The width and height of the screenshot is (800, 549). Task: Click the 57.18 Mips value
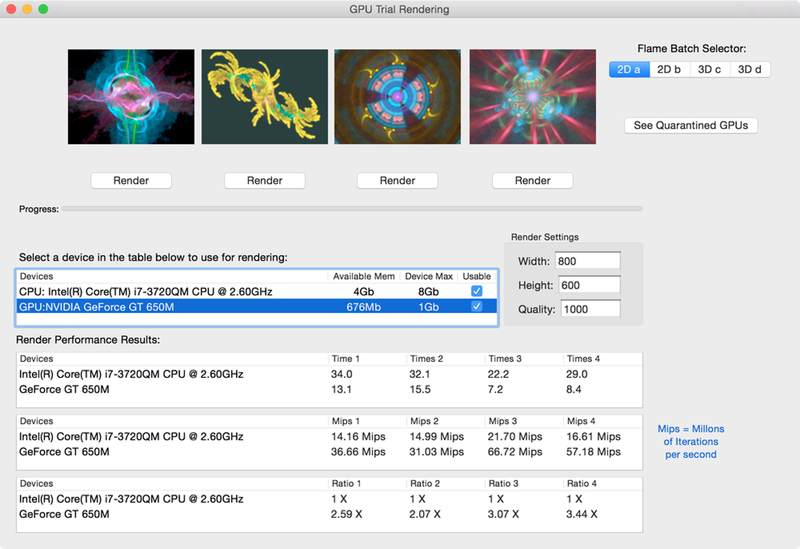593,452
